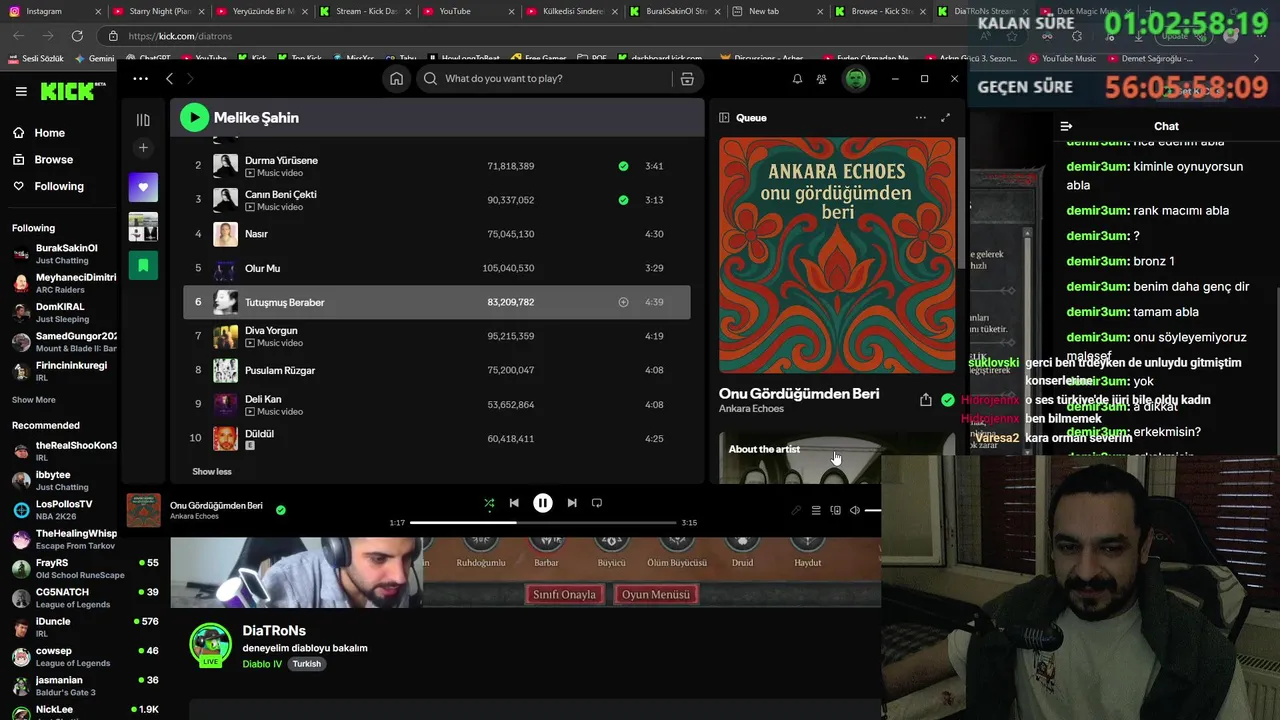Play track Düldül
Screen dimensions: 1280x720
pyautogui.click(x=436, y=438)
